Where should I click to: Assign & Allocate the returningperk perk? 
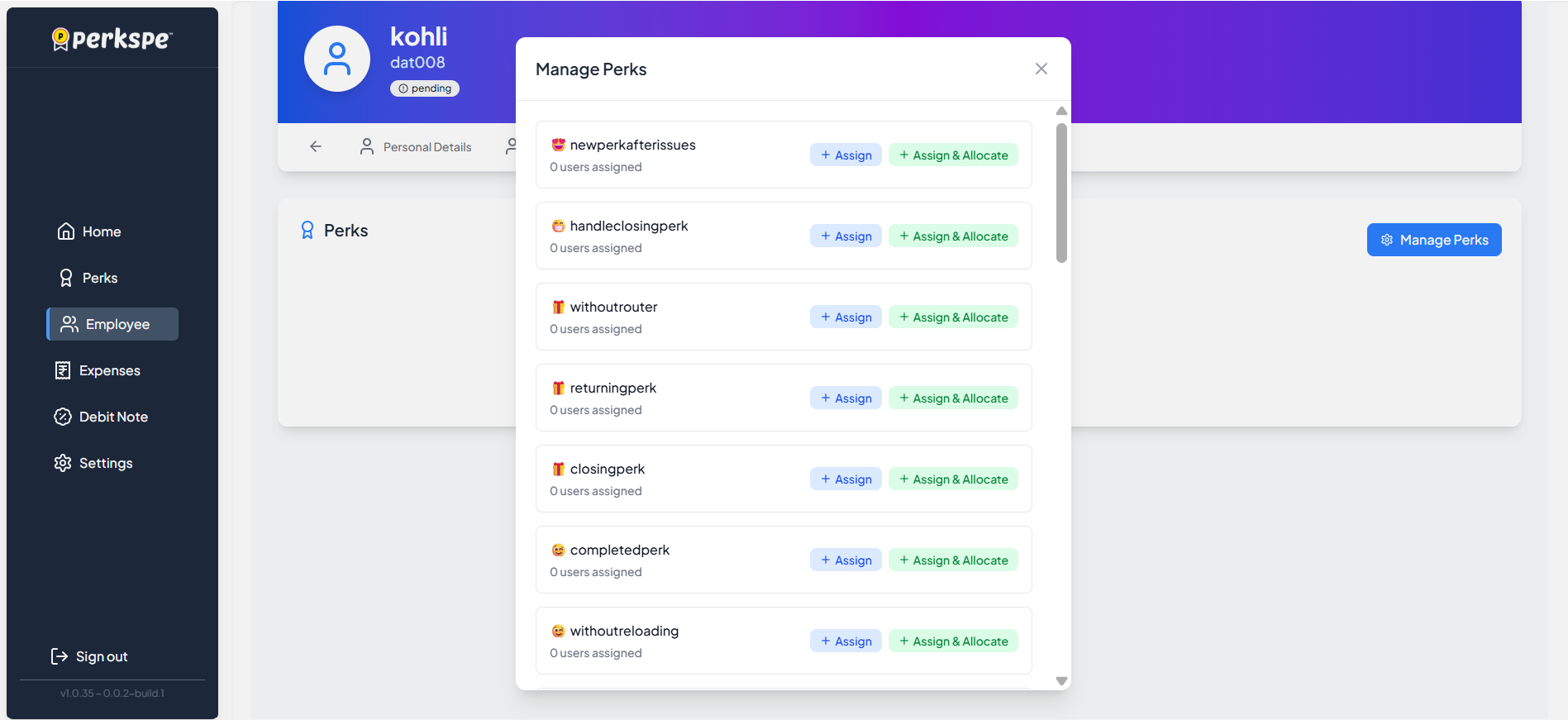(953, 398)
